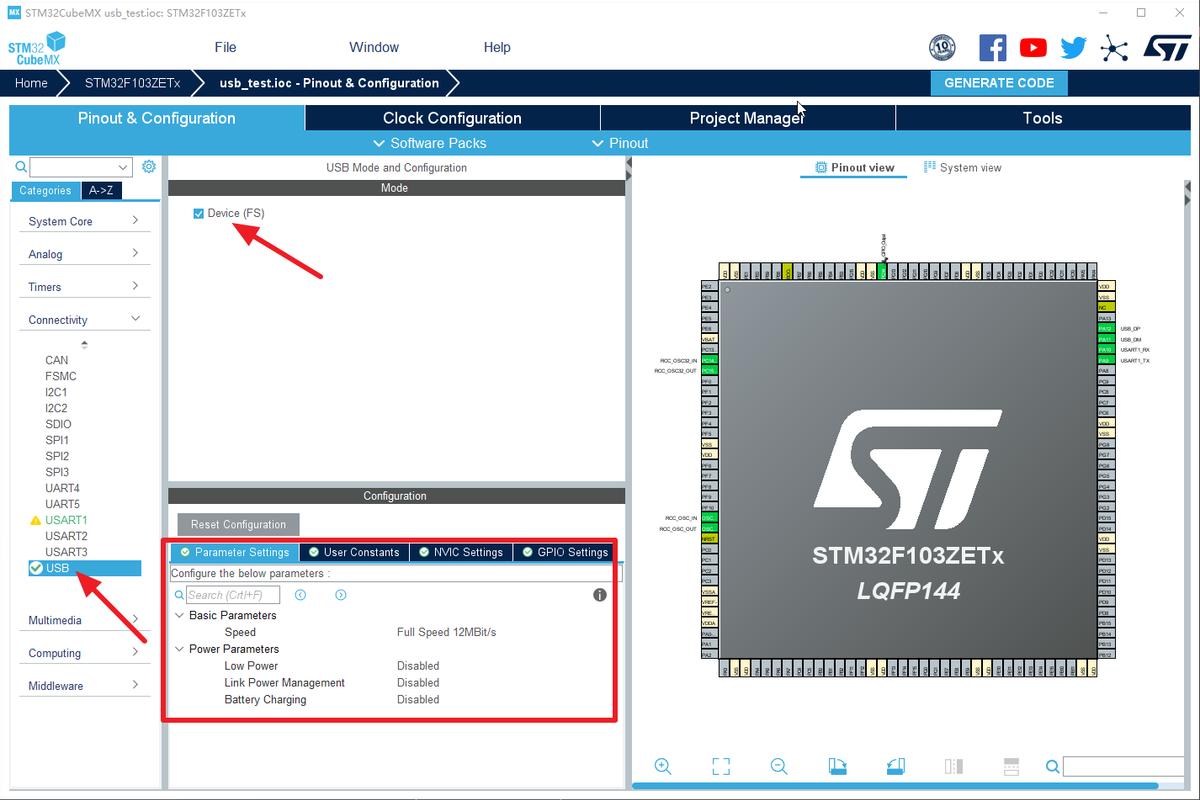This screenshot has width=1200, height=800.
Task: Switch to System view of the chip
Action: (962, 167)
